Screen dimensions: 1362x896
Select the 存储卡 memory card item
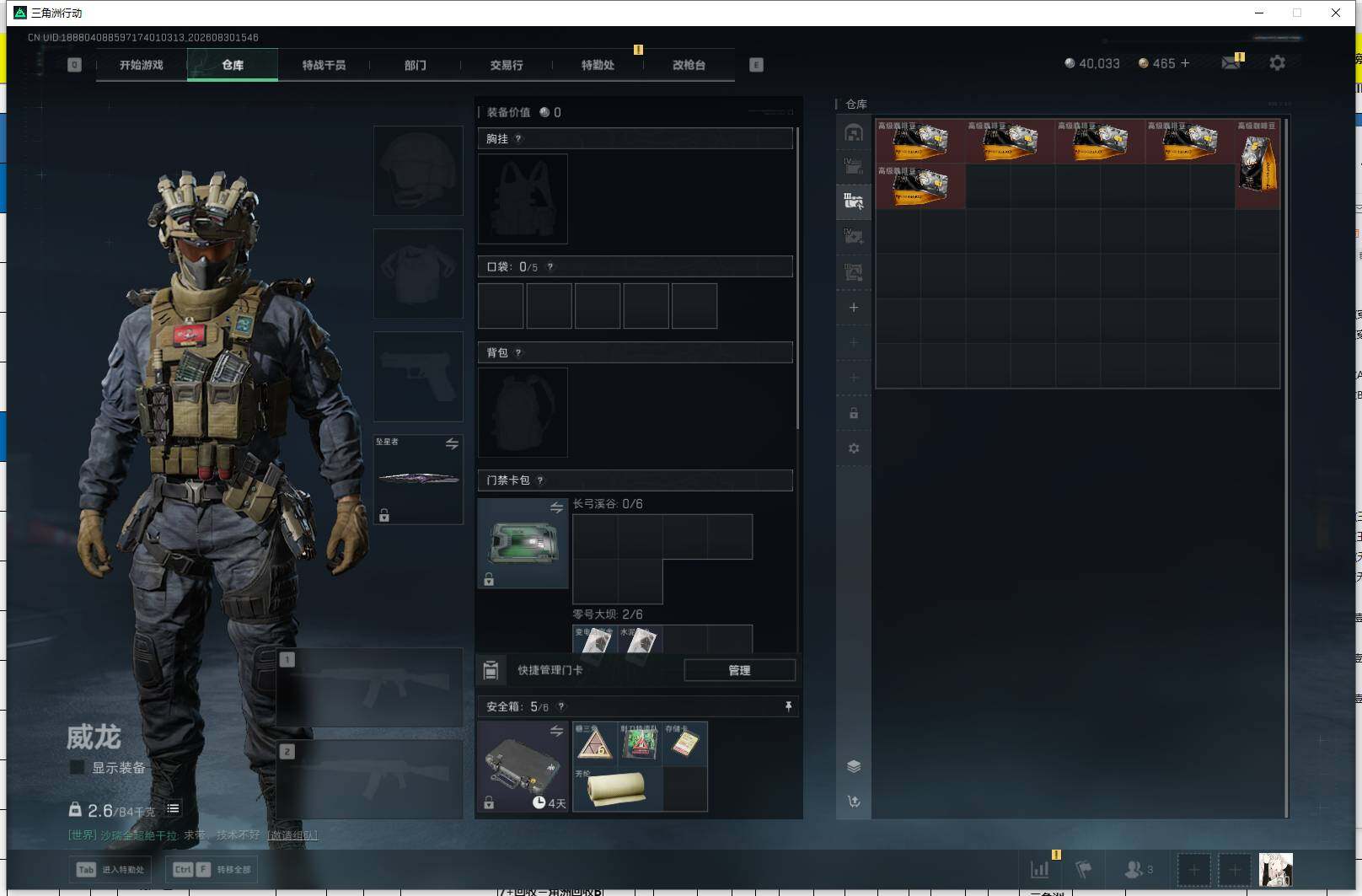685,743
